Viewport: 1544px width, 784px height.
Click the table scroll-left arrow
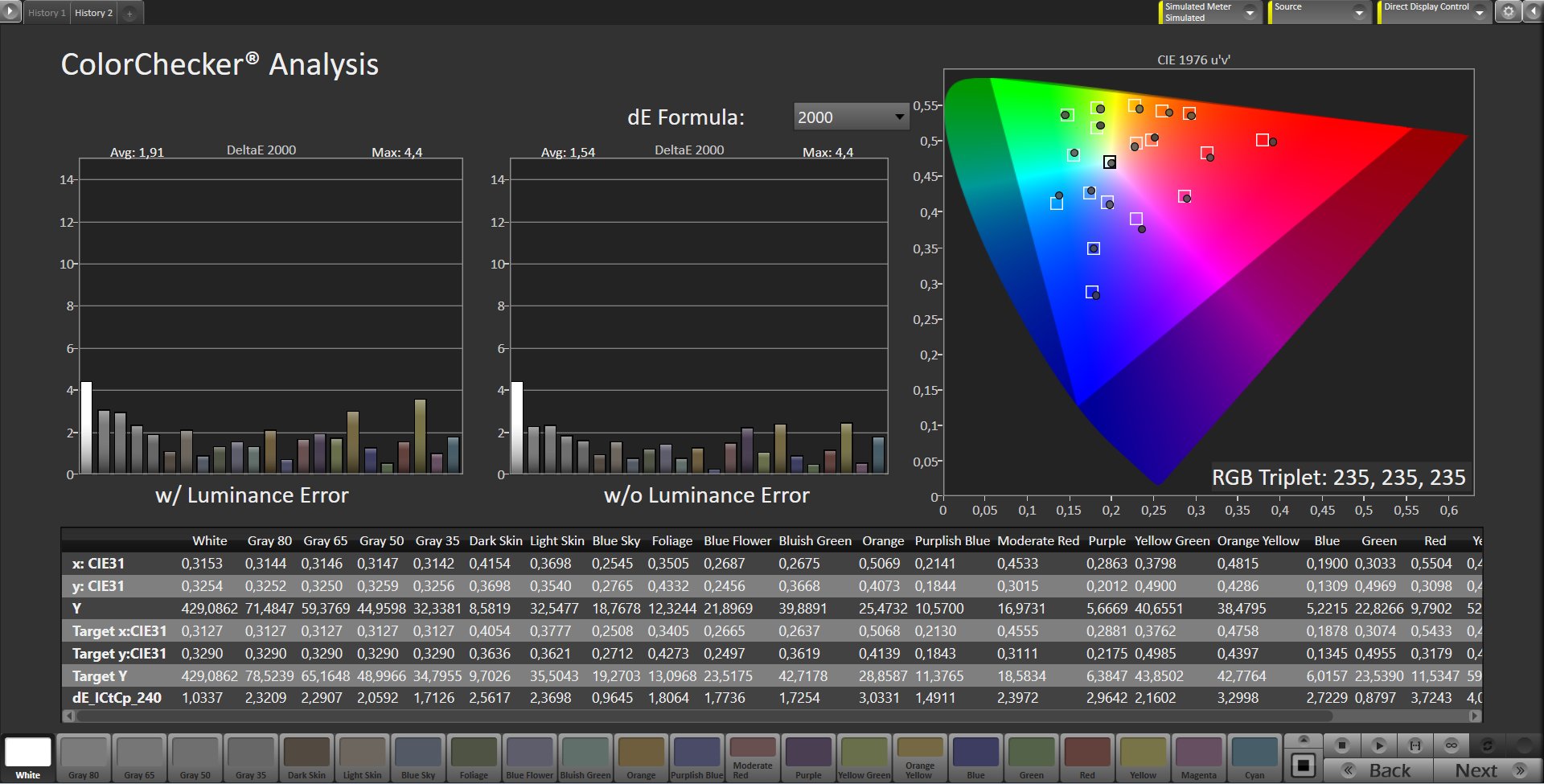pos(68,716)
